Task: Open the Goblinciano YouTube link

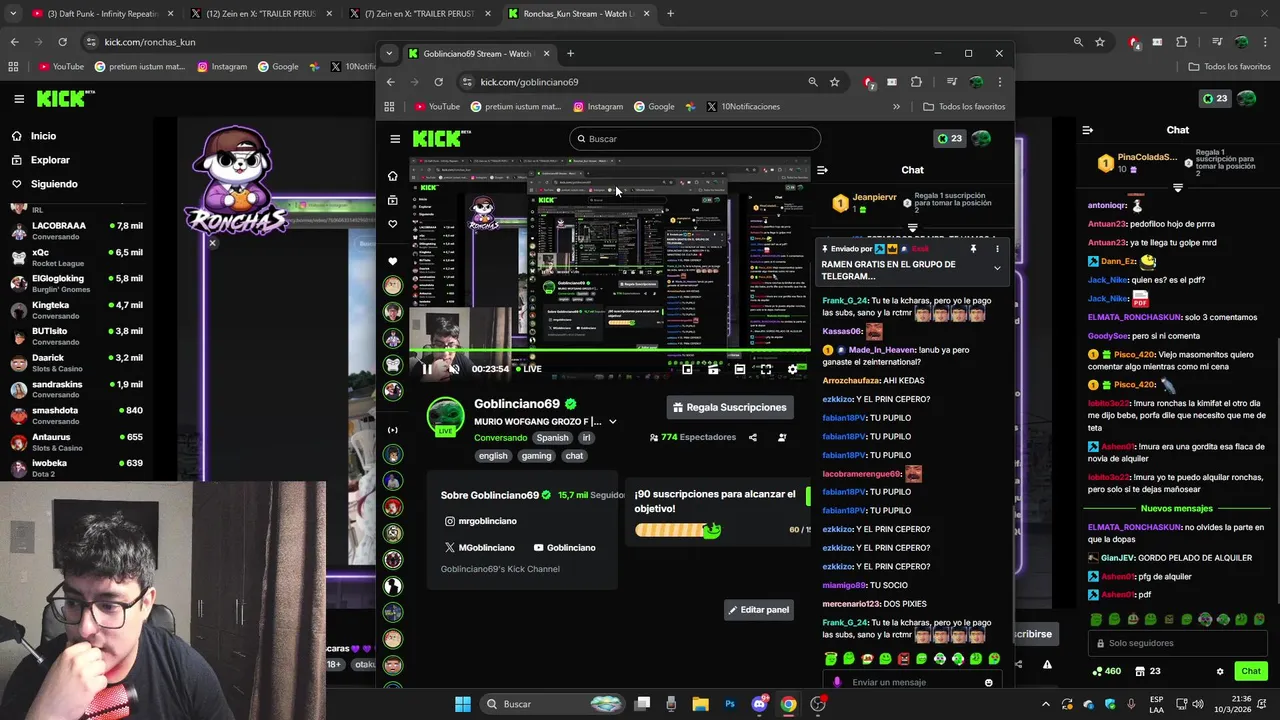Action: click(x=564, y=548)
